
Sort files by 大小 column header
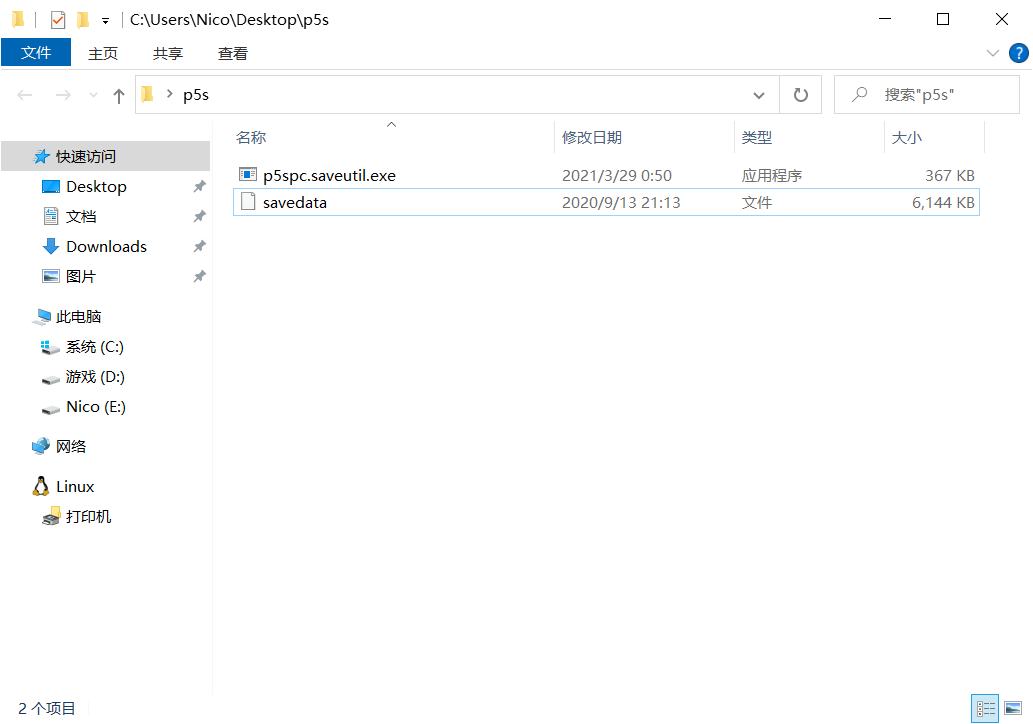tap(934, 137)
